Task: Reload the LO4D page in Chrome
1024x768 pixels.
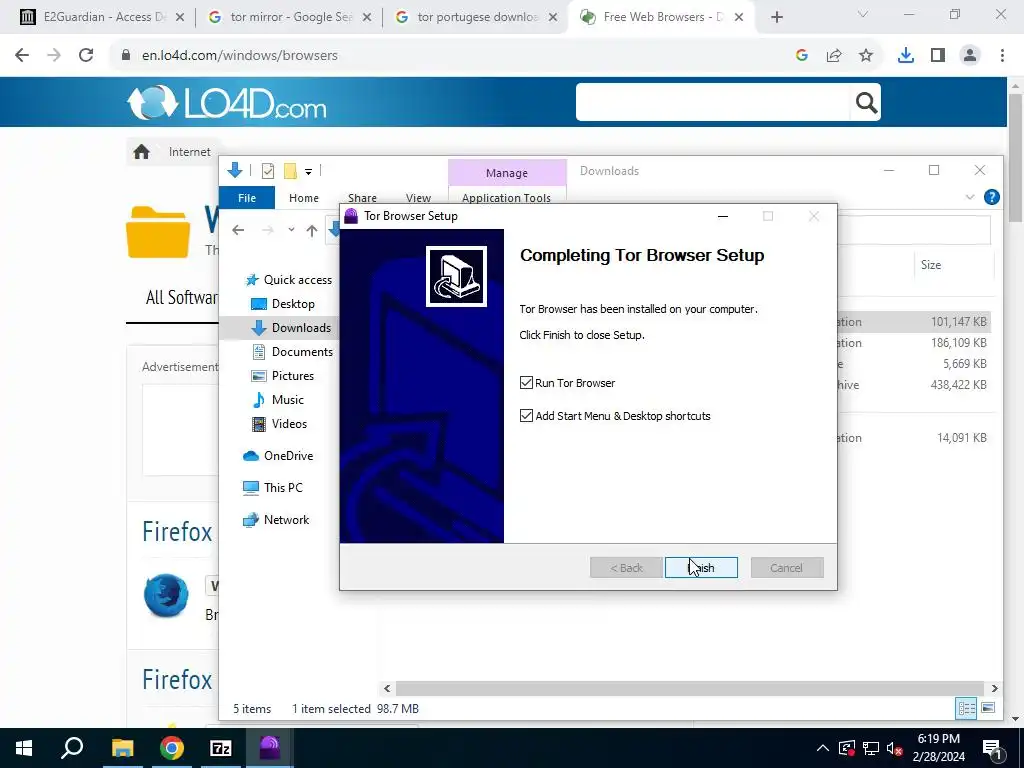Action: [86, 56]
